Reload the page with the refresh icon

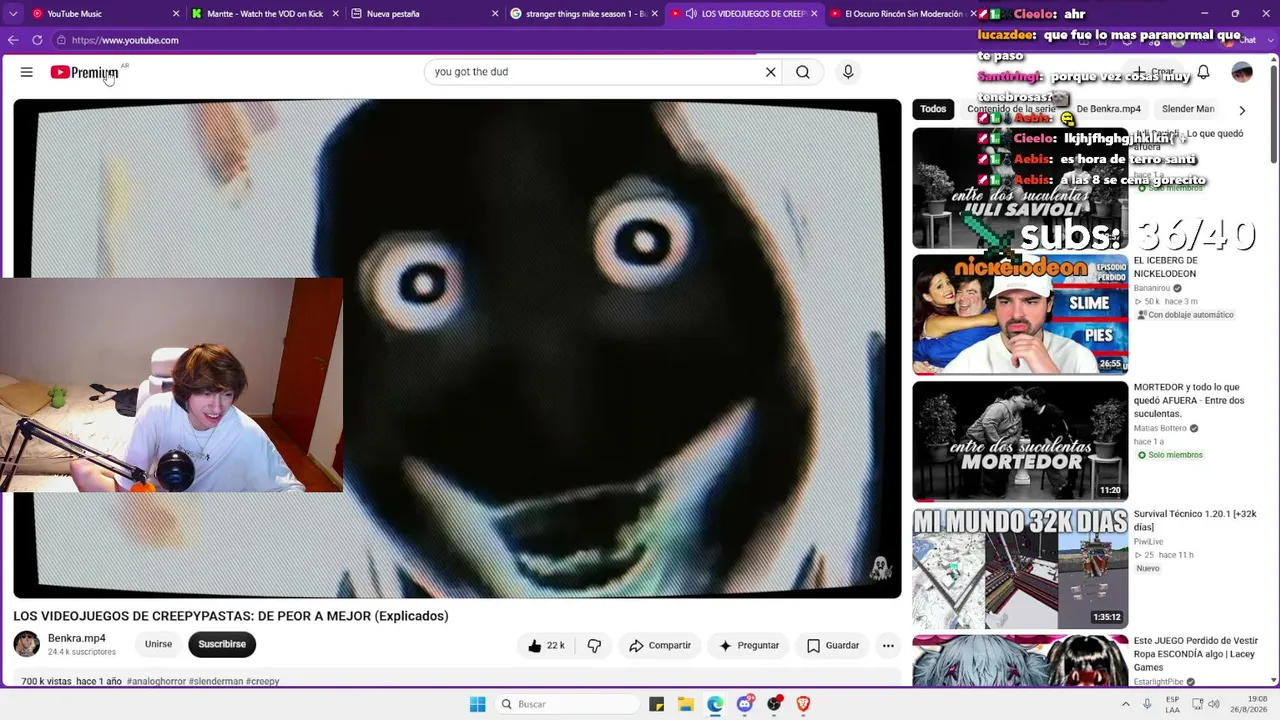coord(37,40)
